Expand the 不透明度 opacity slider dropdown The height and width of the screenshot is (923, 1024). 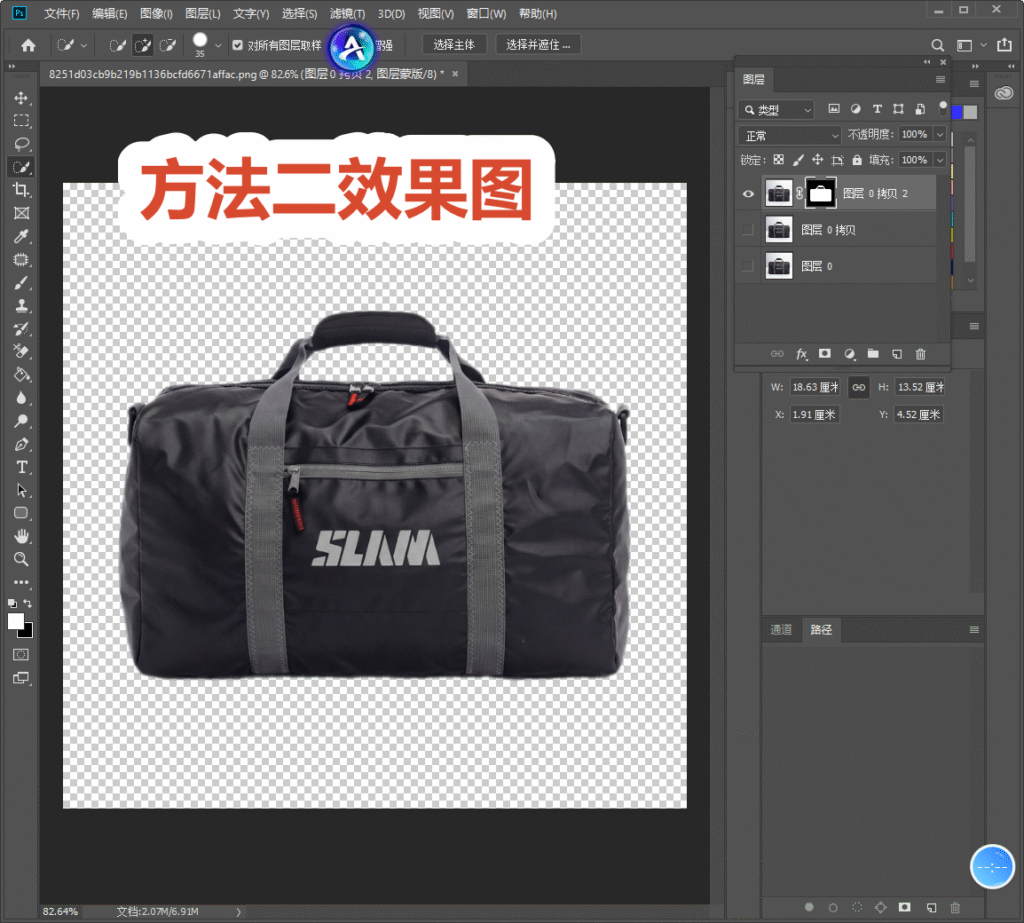click(940, 135)
